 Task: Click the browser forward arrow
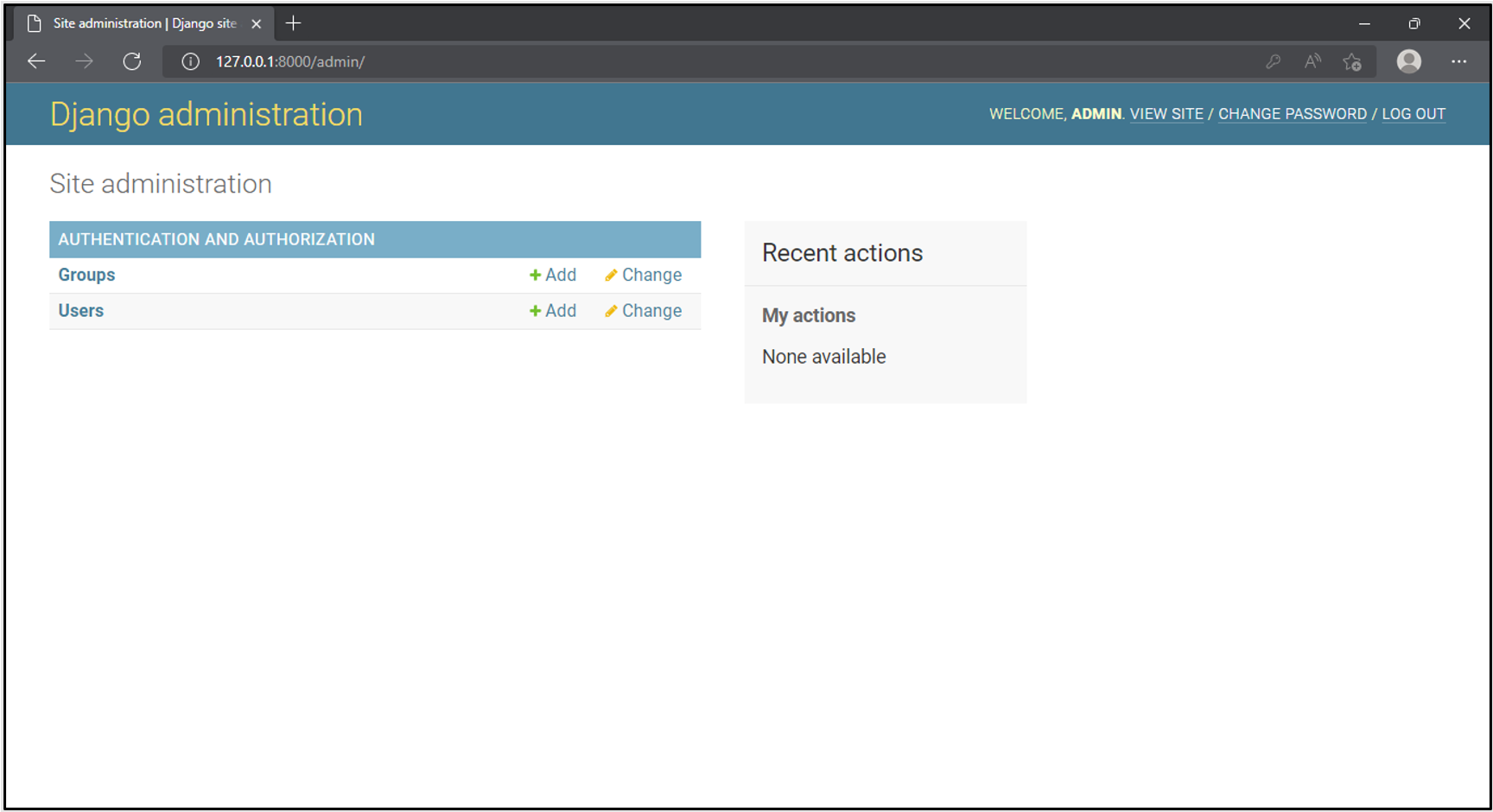[84, 61]
